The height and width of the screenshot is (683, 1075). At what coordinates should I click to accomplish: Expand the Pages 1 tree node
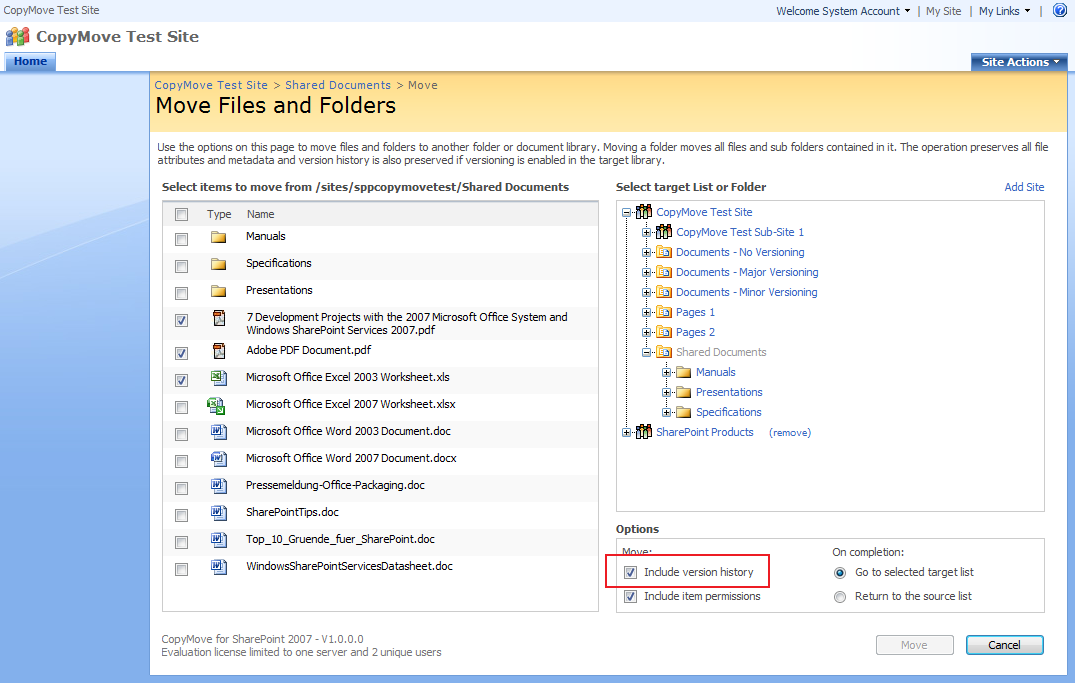[646, 313]
